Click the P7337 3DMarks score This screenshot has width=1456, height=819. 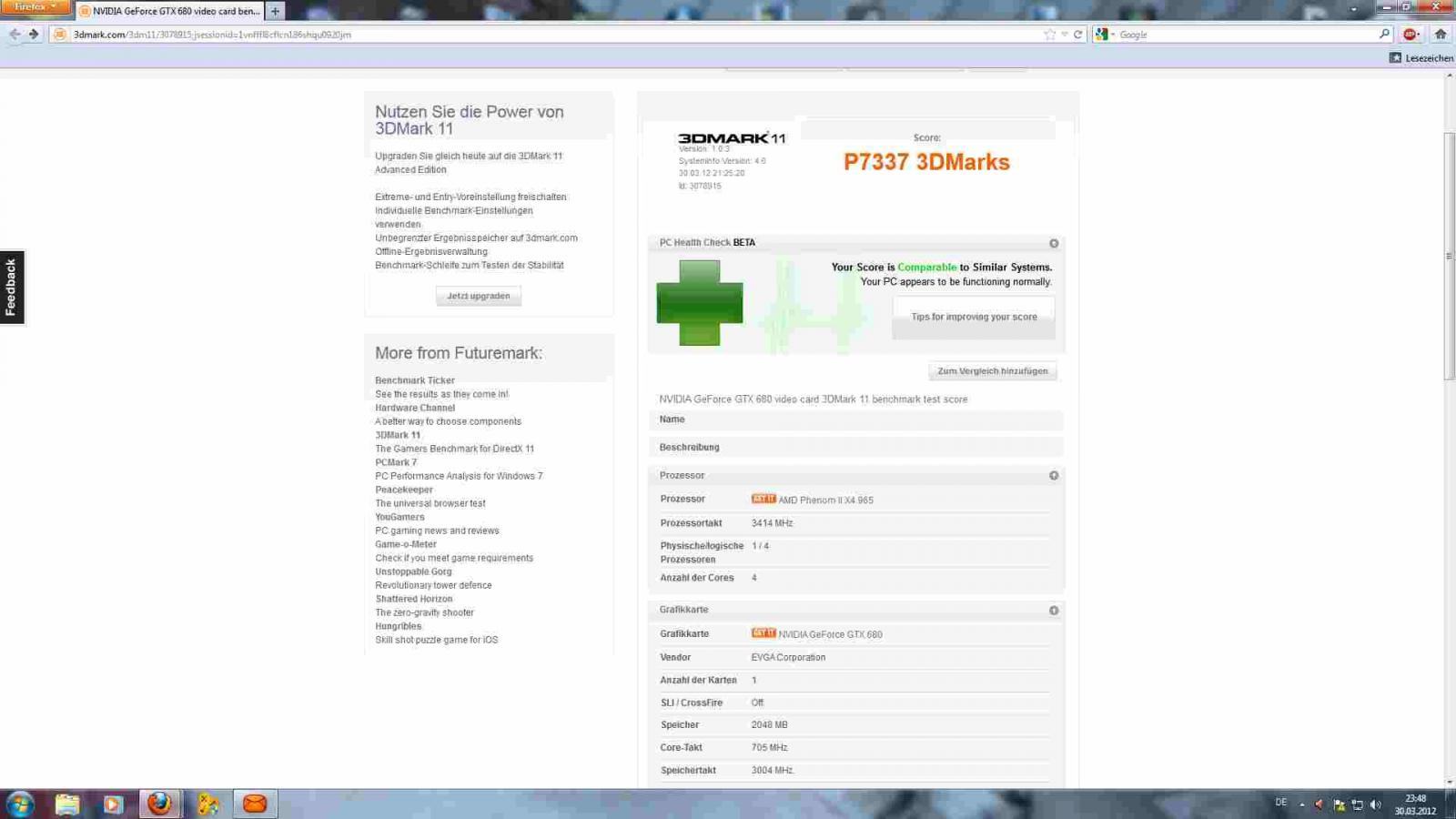(926, 162)
